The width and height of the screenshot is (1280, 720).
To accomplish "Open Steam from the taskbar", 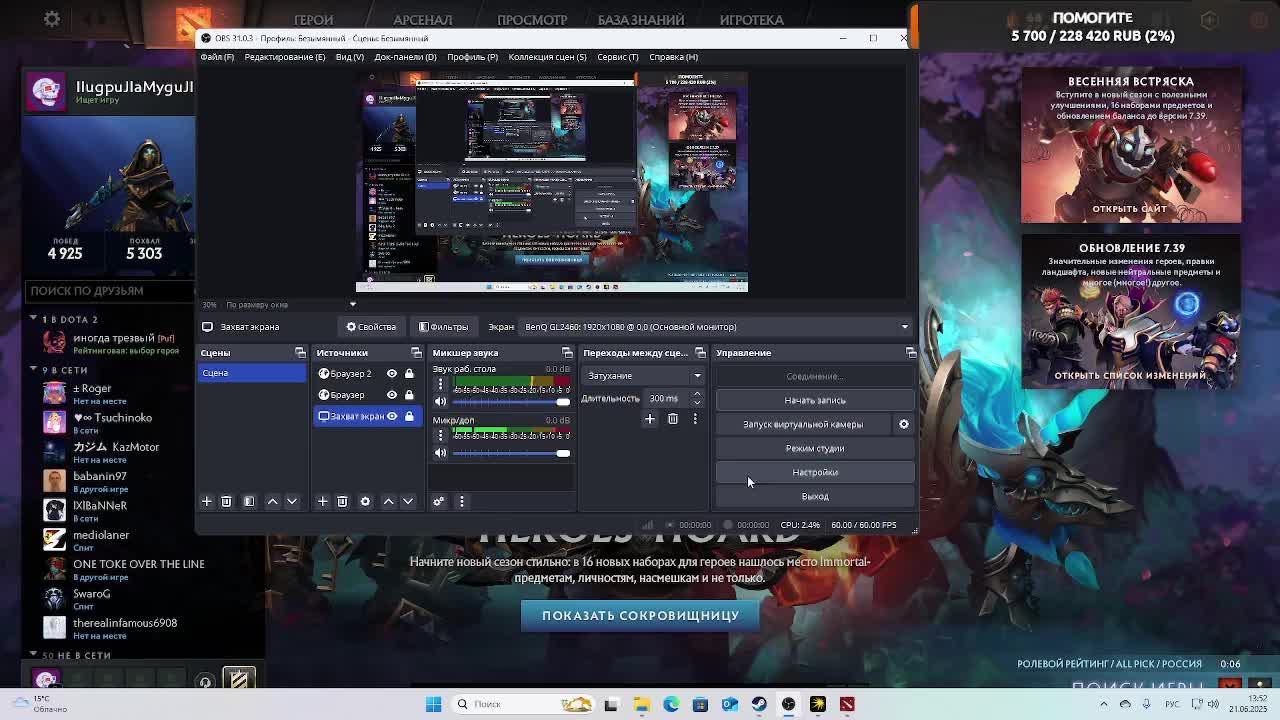I will pyautogui.click(x=760, y=704).
